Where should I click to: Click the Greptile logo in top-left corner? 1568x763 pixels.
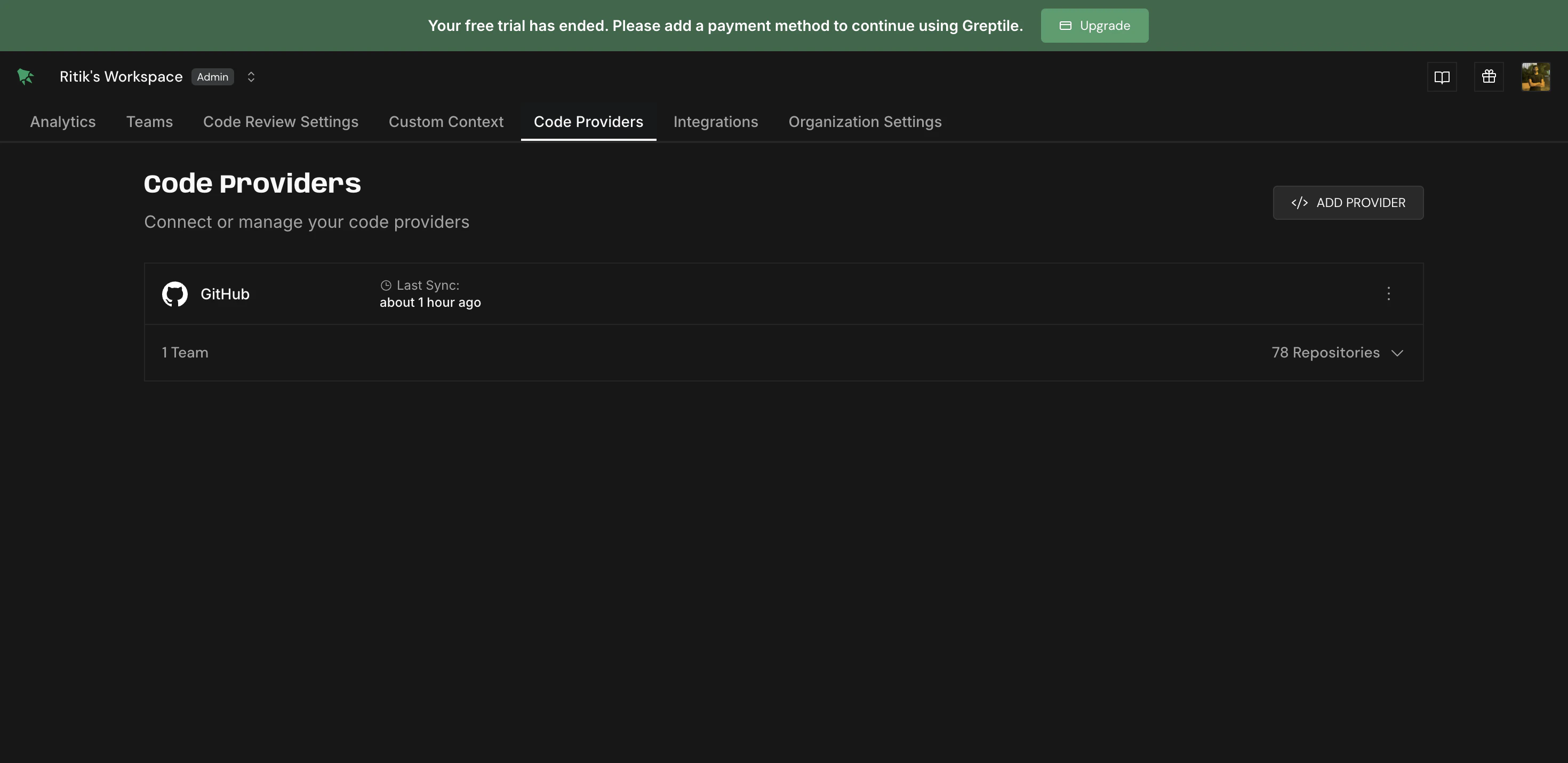pyautogui.click(x=25, y=76)
